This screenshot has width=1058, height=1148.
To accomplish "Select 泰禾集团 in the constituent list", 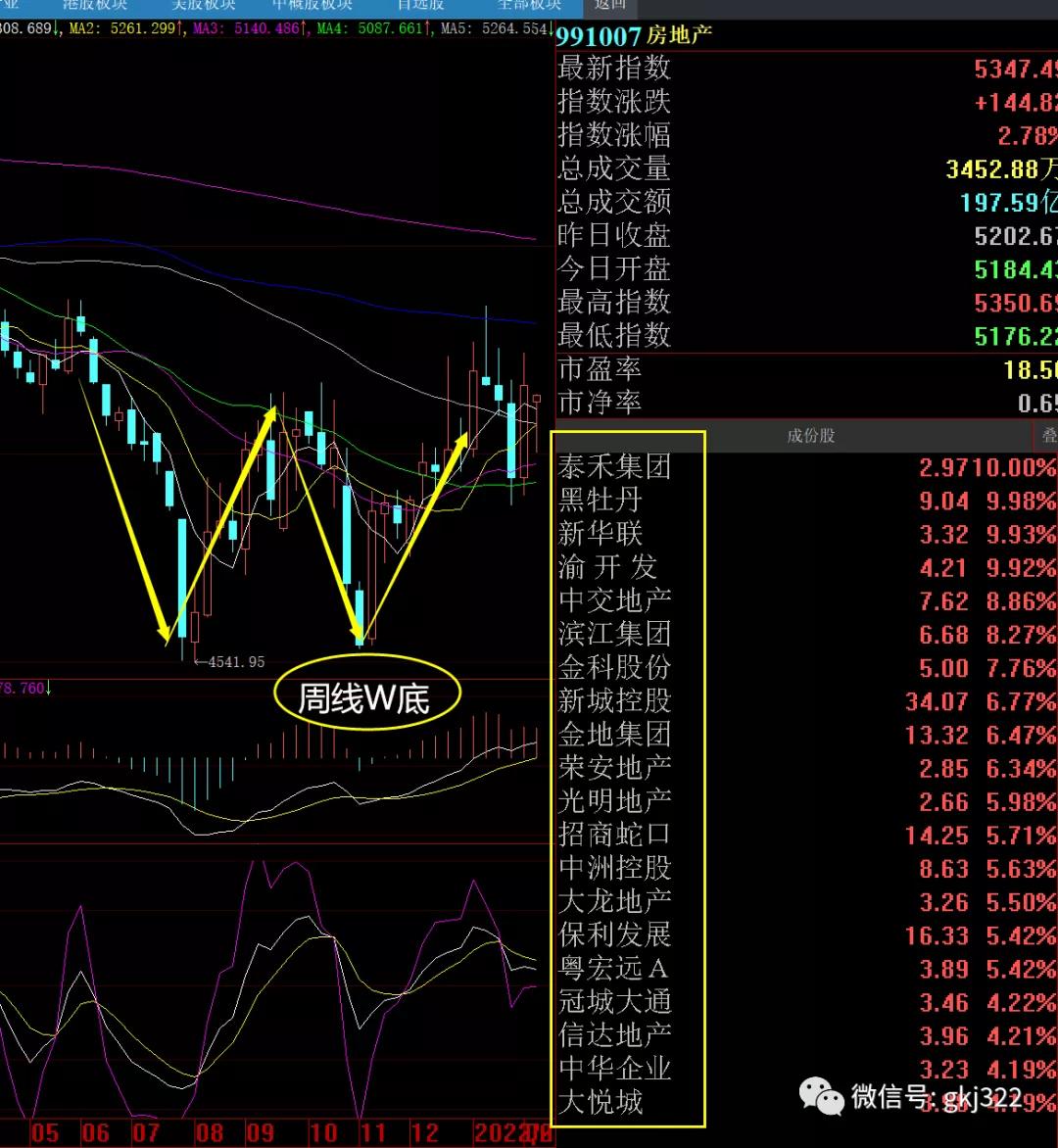I will (614, 467).
